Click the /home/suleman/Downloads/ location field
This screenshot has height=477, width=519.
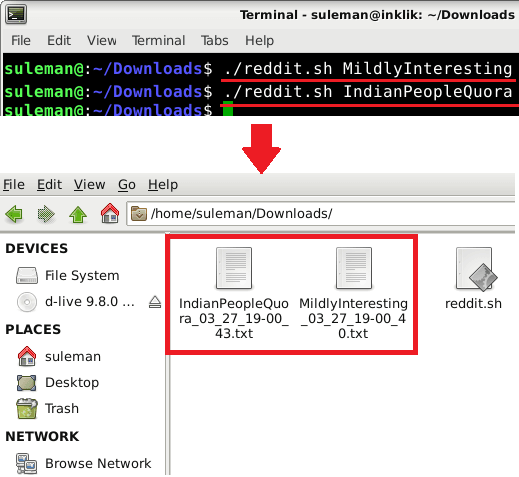tap(321, 213)
